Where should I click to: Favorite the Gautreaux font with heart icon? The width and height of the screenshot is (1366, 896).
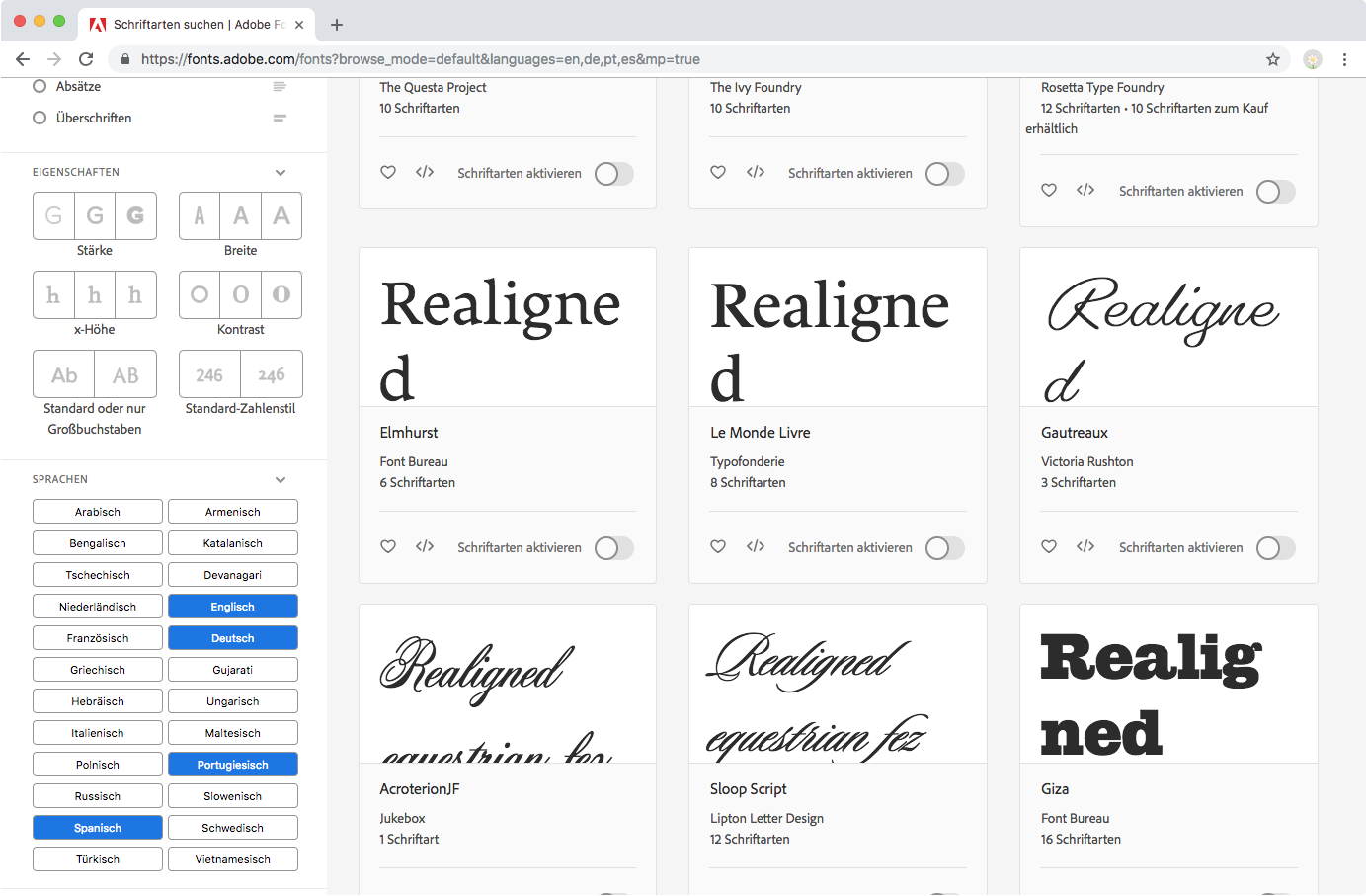coord(1049,546)
